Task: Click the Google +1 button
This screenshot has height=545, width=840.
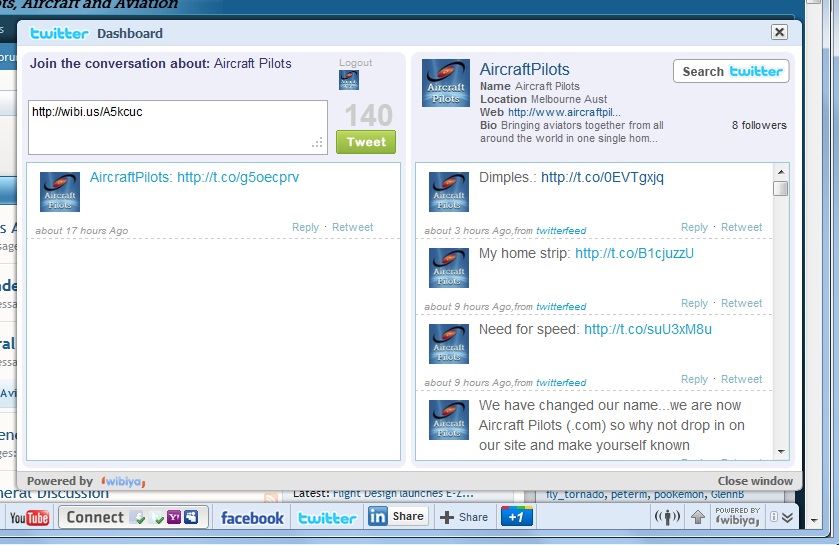Action: point(516,517)
